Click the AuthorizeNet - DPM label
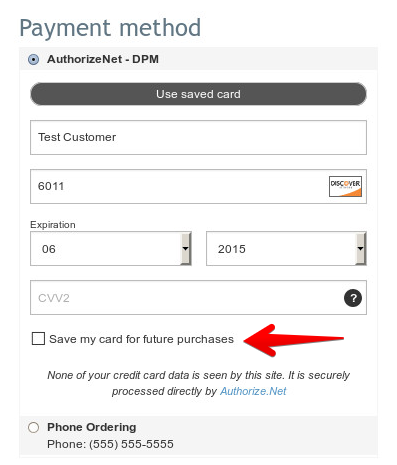This screenshot has width=397, height=465. tap(103, 59)
